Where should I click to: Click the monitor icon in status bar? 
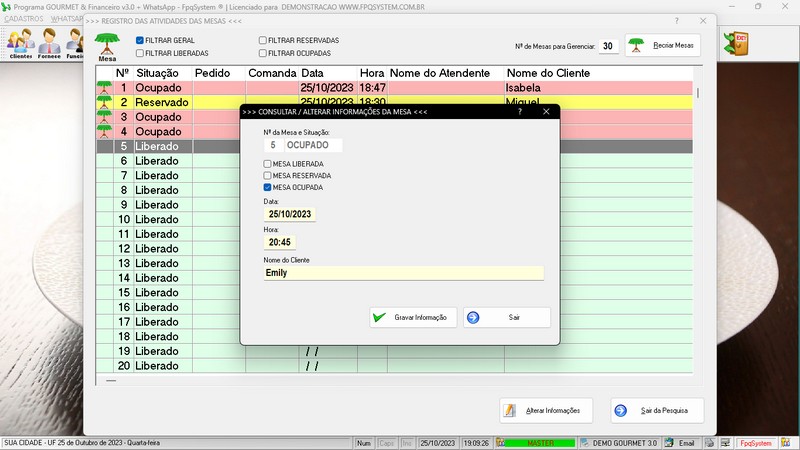tap(725, 443)
